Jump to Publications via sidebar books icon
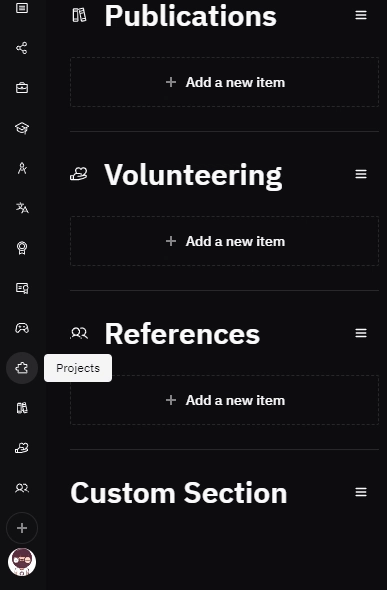387x590 pixels. coord(22,408)
